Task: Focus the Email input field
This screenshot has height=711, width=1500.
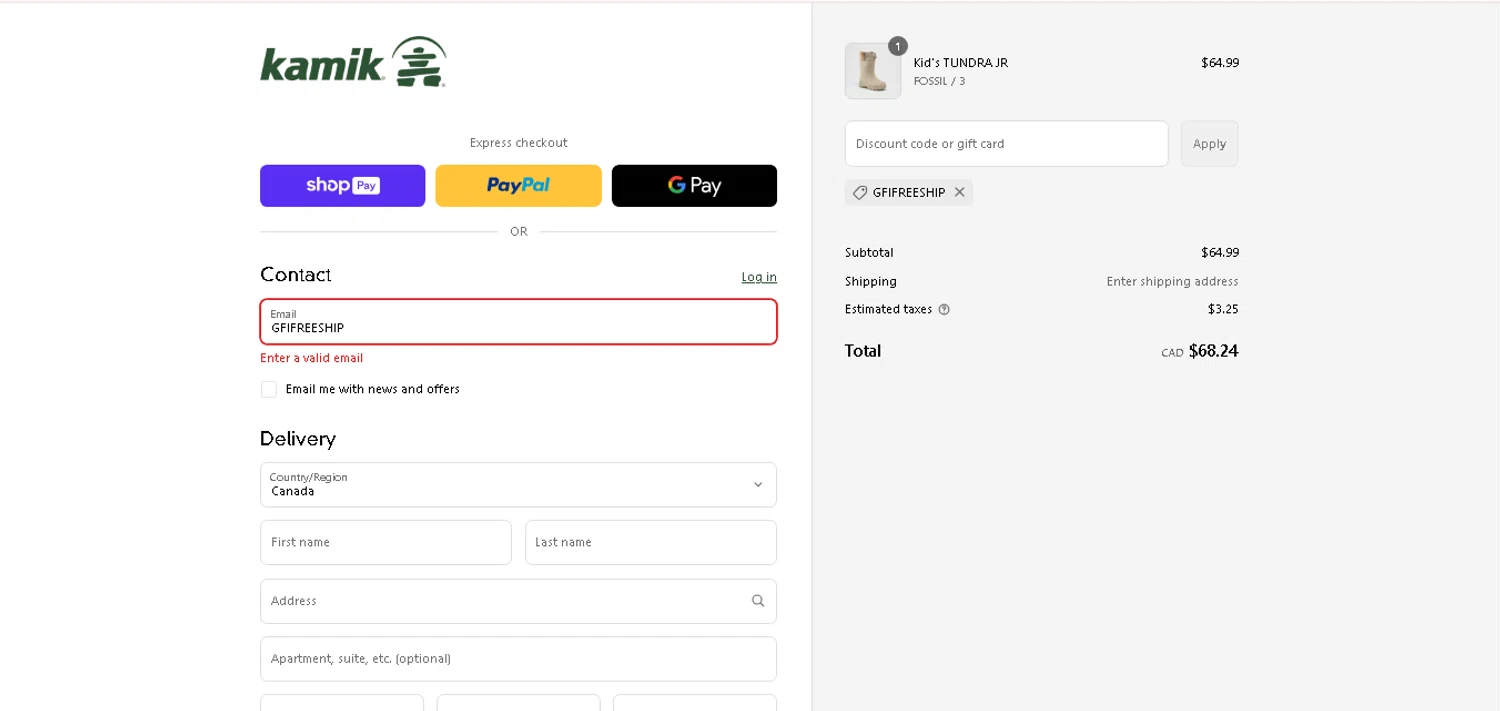Action: tap(518, 322)
